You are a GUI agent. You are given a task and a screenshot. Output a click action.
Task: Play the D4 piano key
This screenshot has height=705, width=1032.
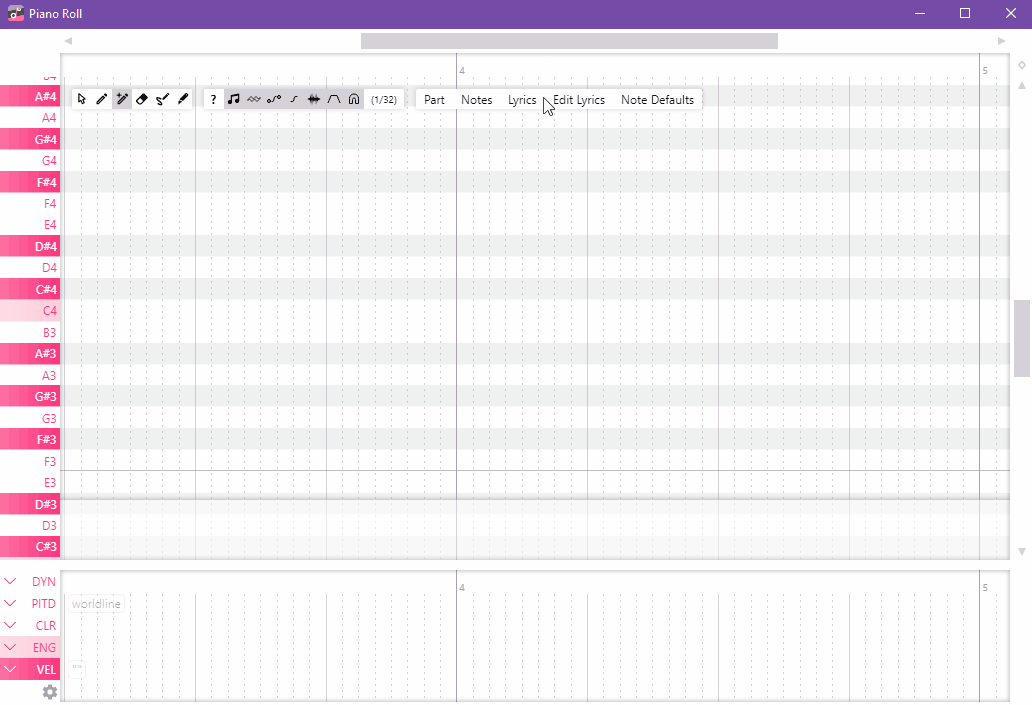[30, 268]
